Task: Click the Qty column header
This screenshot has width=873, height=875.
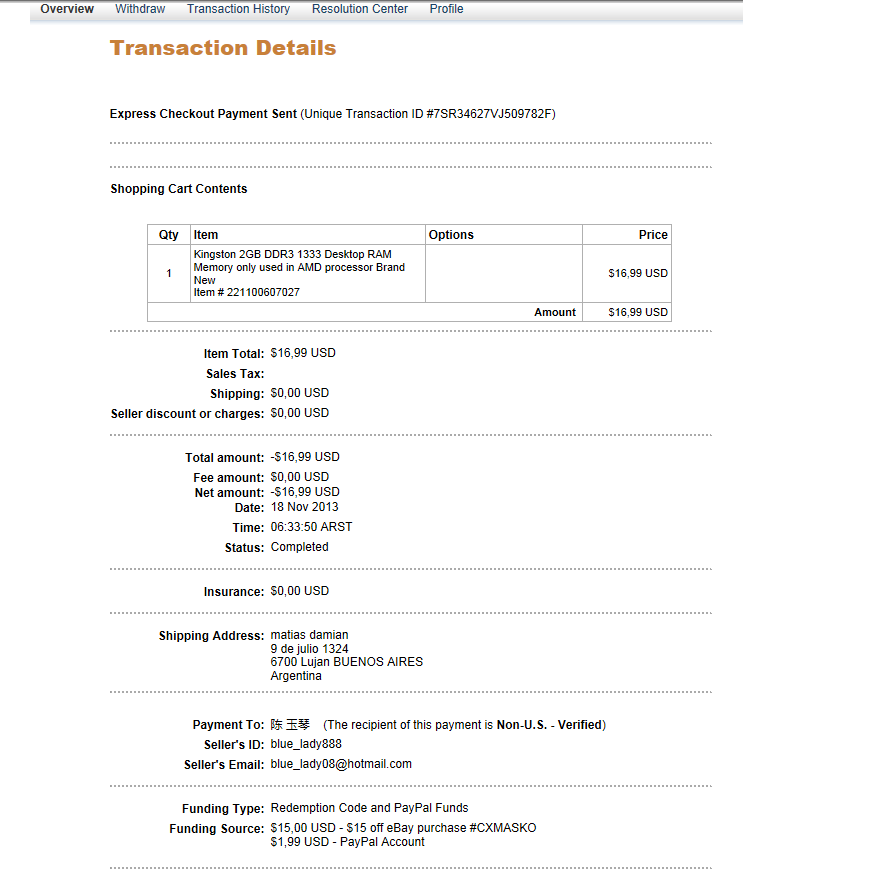Action: coord(169,235)
